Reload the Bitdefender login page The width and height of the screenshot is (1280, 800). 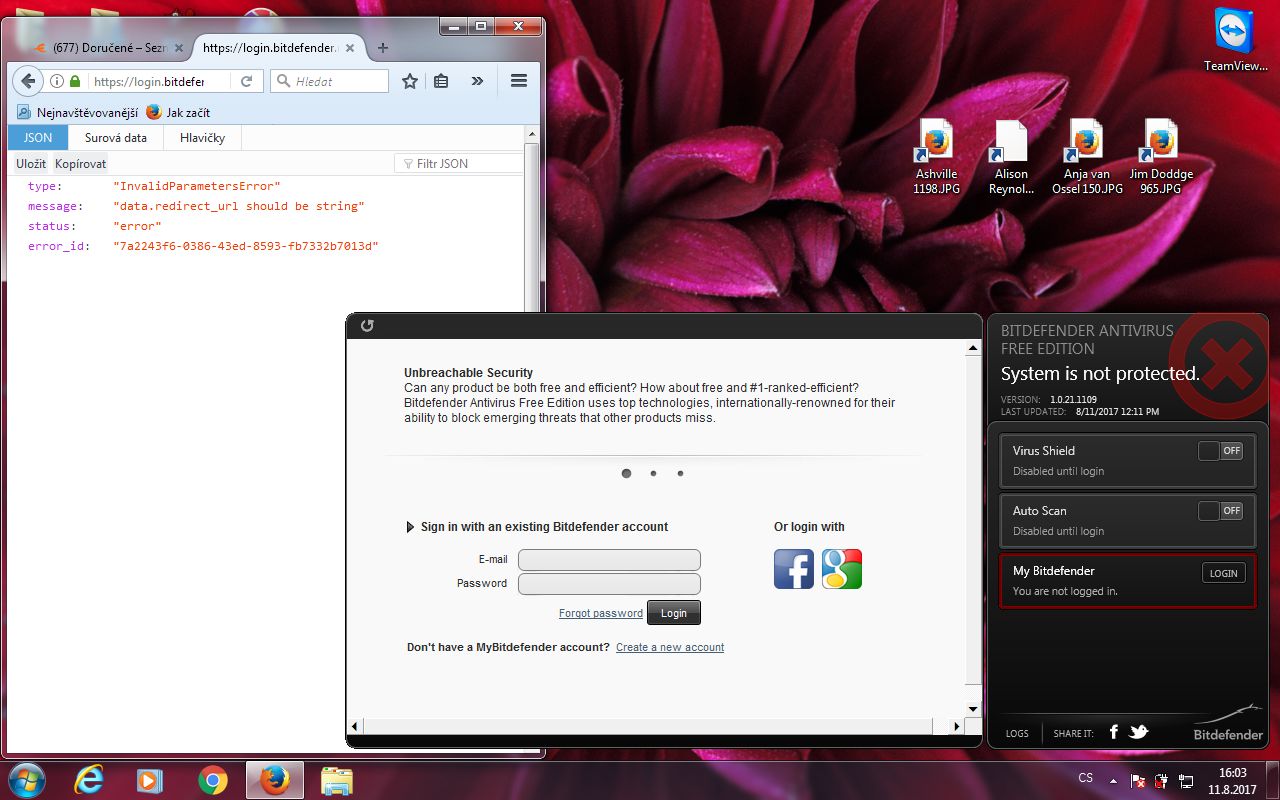[x=246, y=81]
